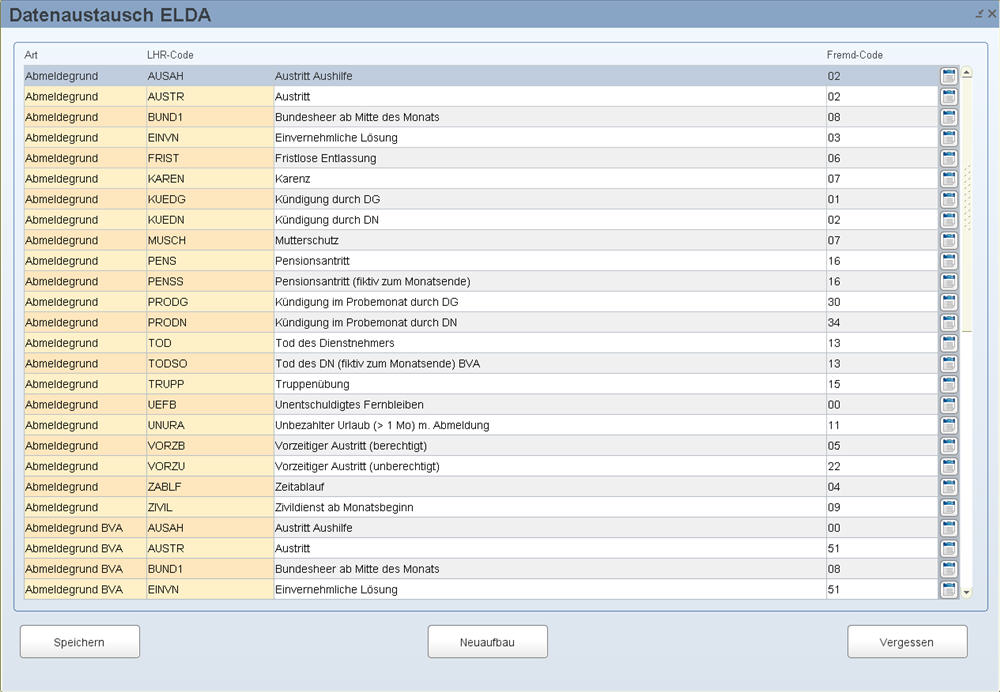1000x692 pixels.
Task: Open the row icon for MUSCH Mutterschutz
Action: tap(948, 240)
